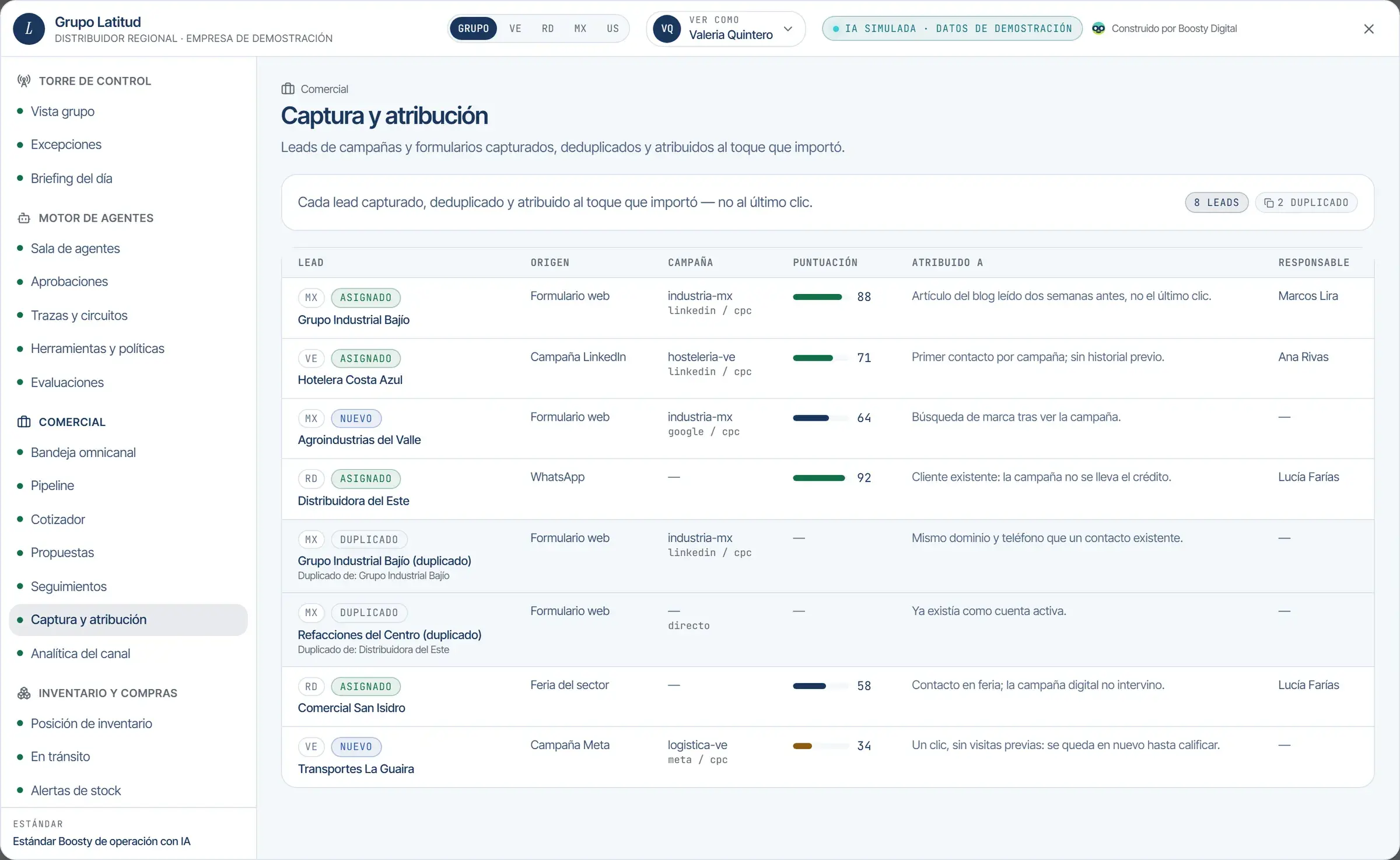Click NUEVO status for Transportes La Guaira
Viewport: 1400px width, 860px height.
pos(356,747)
